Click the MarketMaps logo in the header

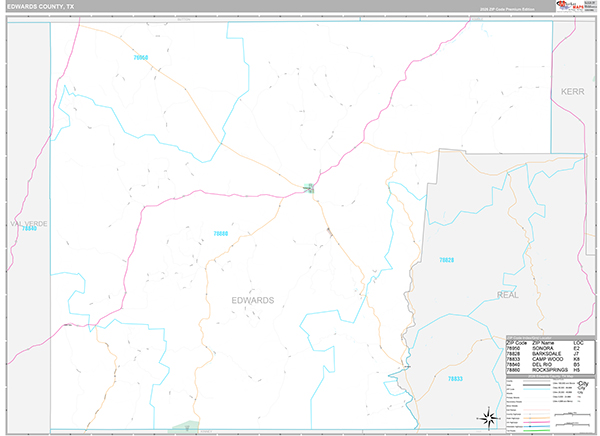tap(570, 6)
